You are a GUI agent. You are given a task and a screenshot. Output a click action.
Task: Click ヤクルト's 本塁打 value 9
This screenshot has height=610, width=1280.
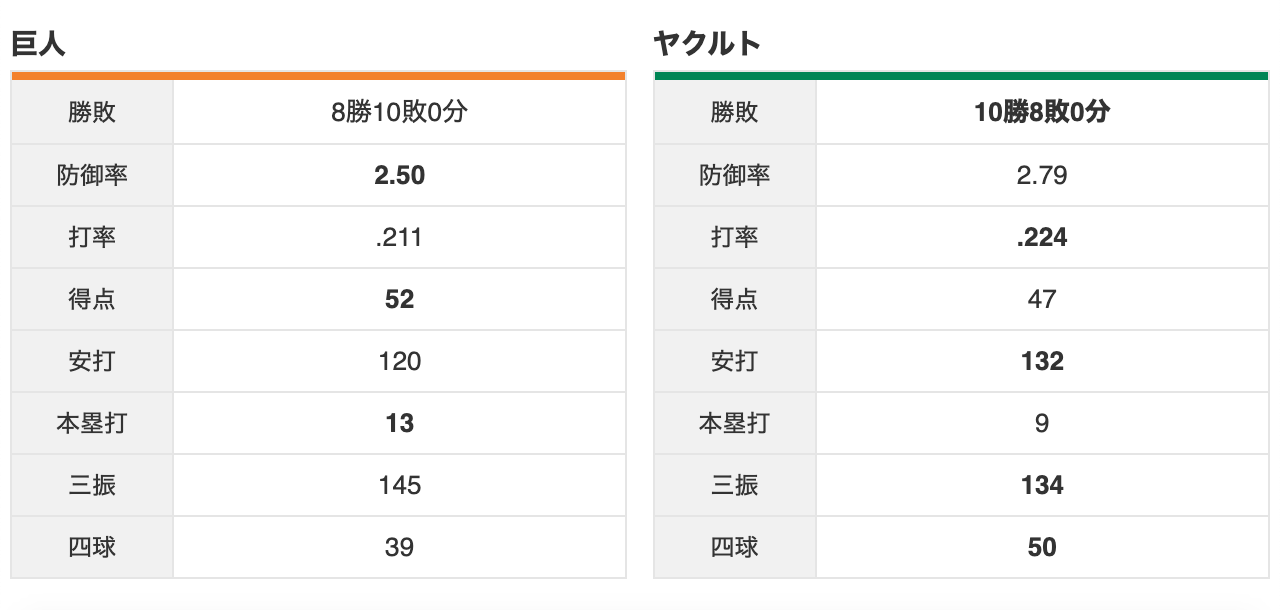click(x=1042, y=424)
